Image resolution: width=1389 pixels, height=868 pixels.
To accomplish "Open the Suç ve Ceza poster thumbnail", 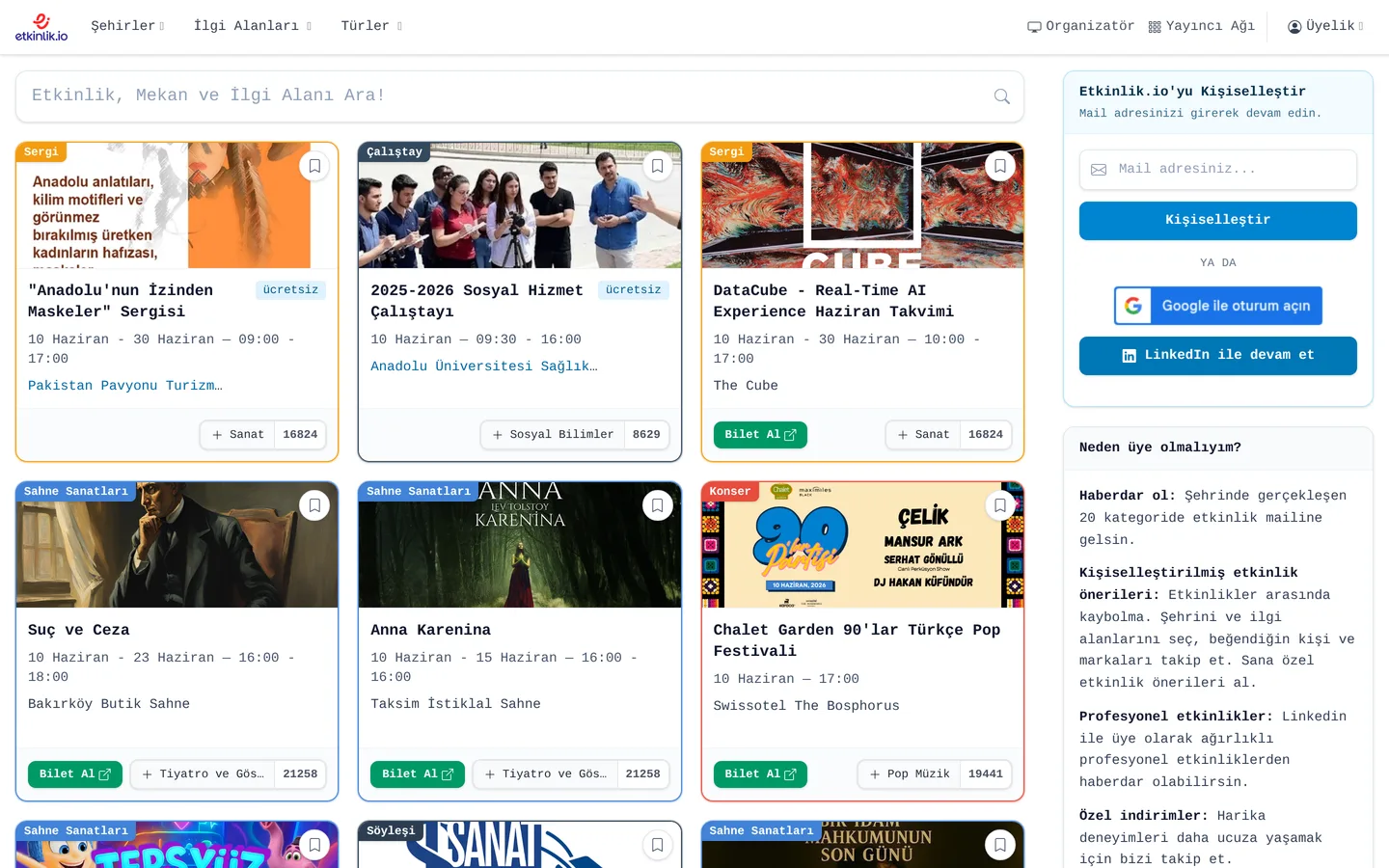I will point(177,545).
